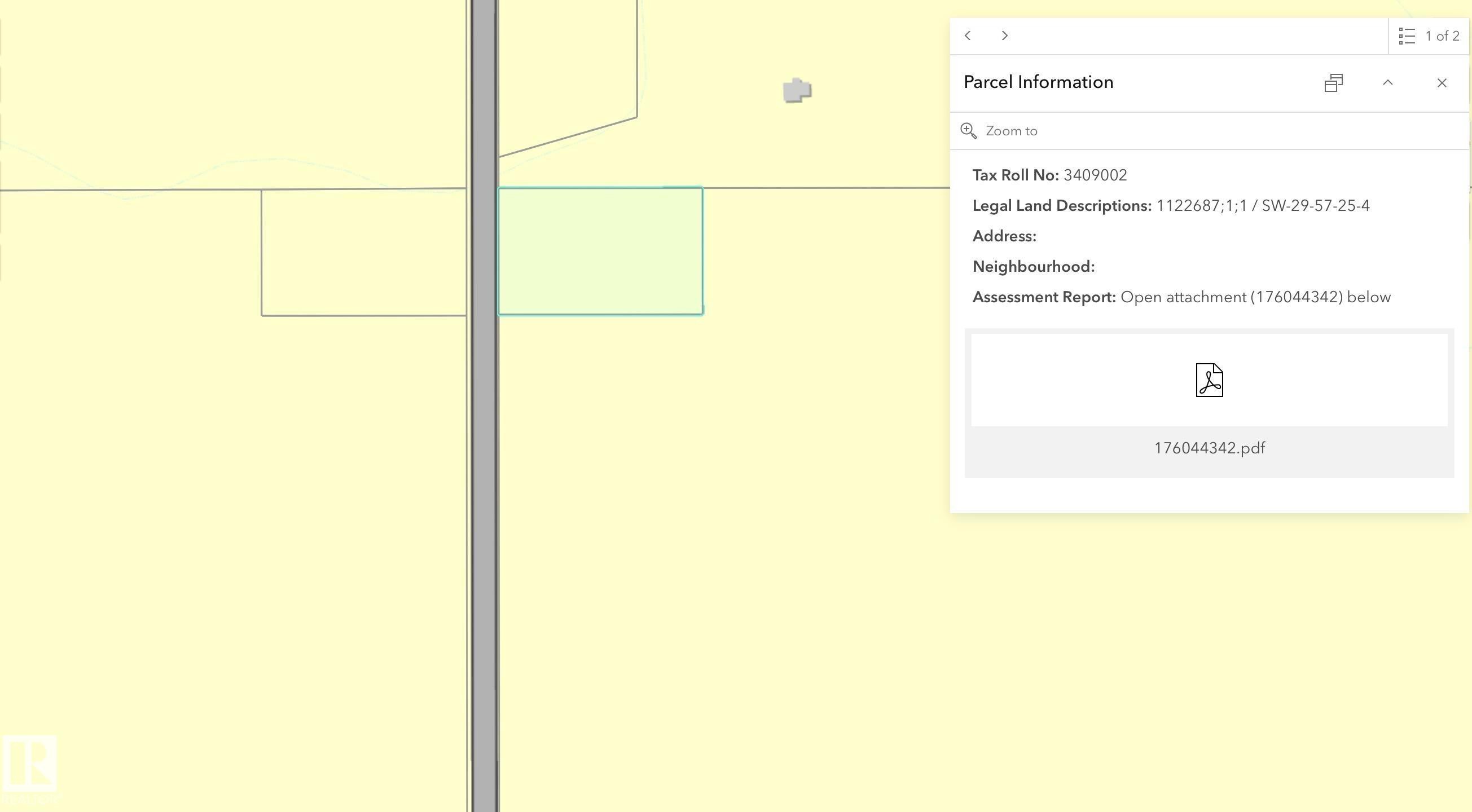Click the gray building footprint on map
The width and height of the screenshot is (1472, 812).
(x=797, y=90)
